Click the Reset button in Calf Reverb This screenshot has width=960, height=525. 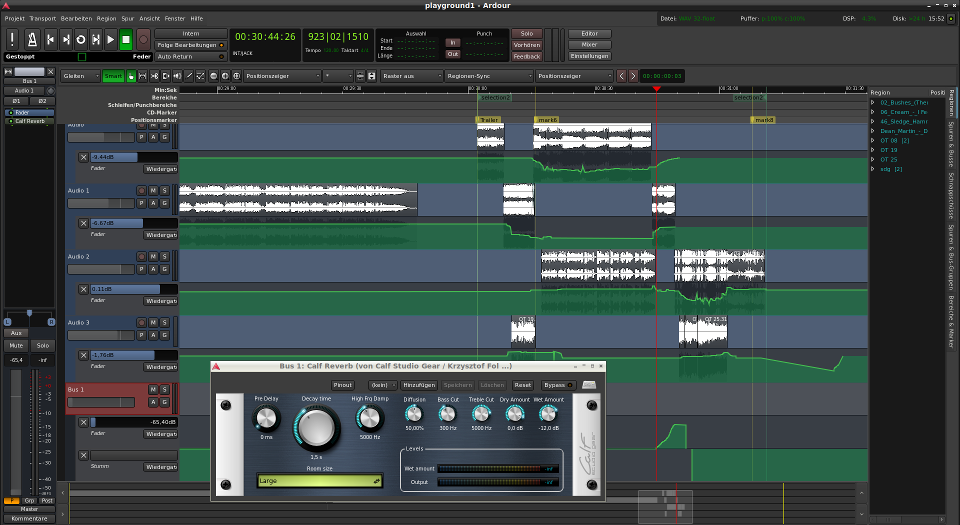coord(522,385)
